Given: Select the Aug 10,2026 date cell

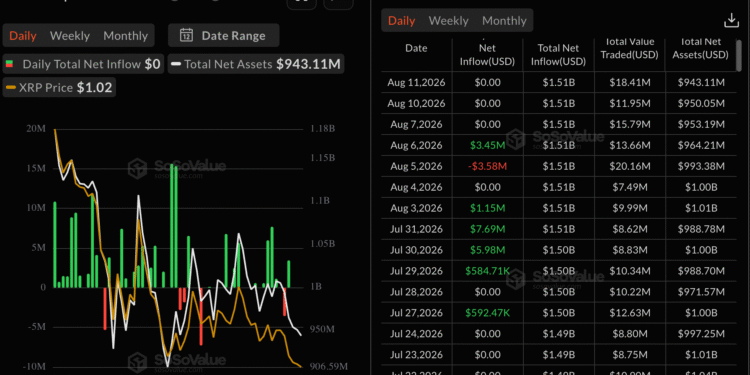Looking at the screenshot, I should click(416, 103).
